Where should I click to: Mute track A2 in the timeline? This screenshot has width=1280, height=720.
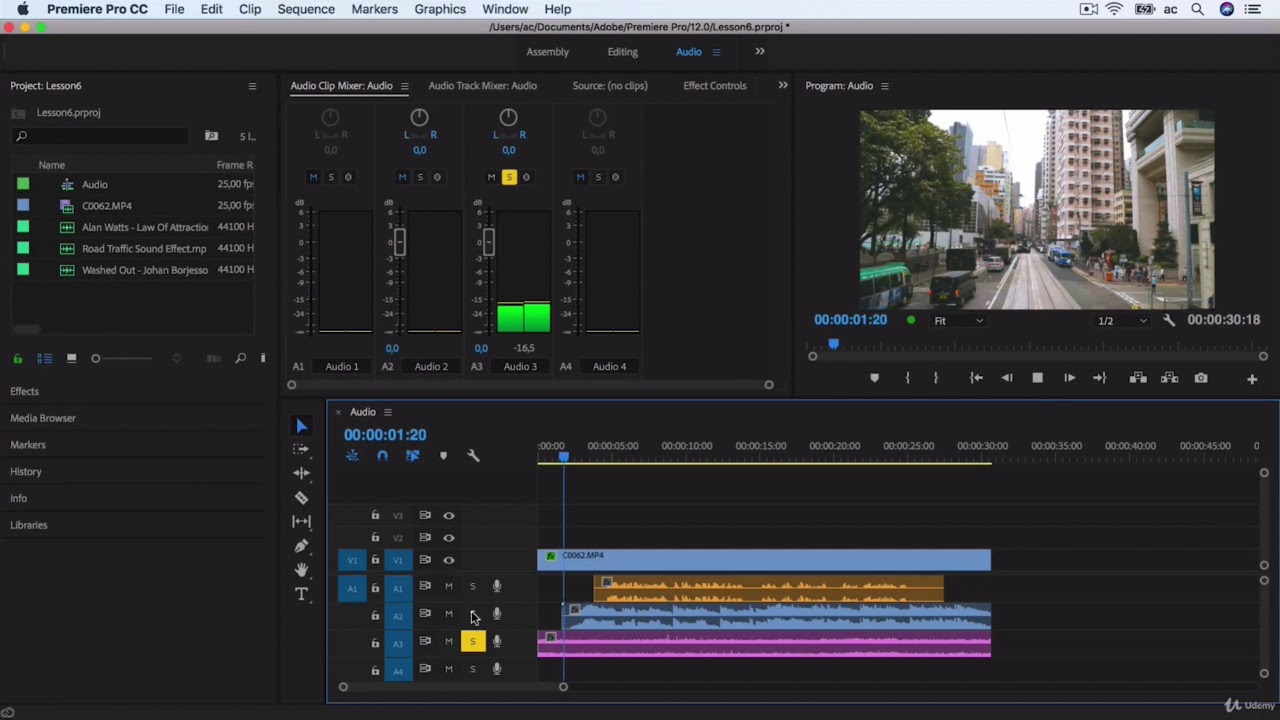[449, 614]
